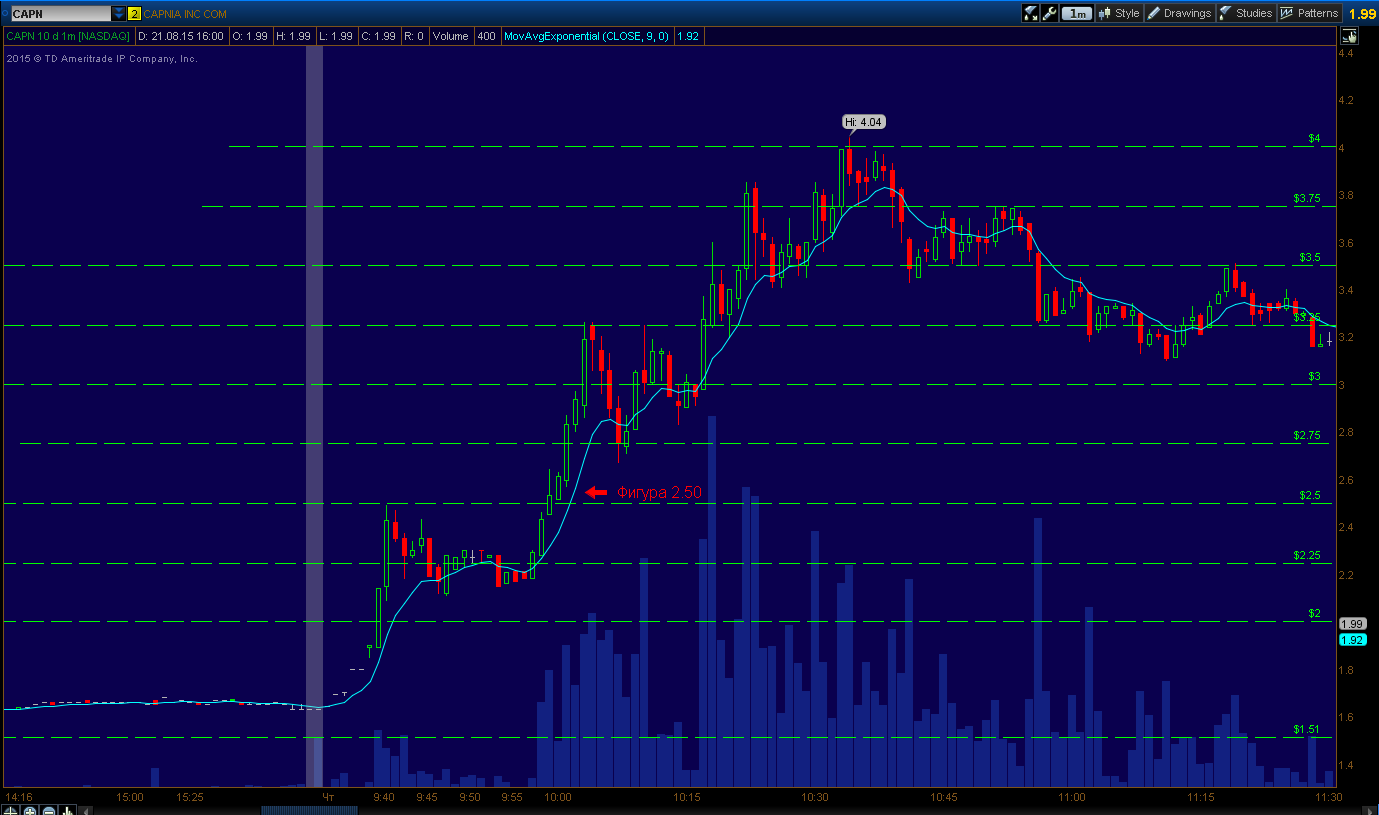Click the scroll left arrow at bottom
The image size is (1379, 815).
[86, 810]
